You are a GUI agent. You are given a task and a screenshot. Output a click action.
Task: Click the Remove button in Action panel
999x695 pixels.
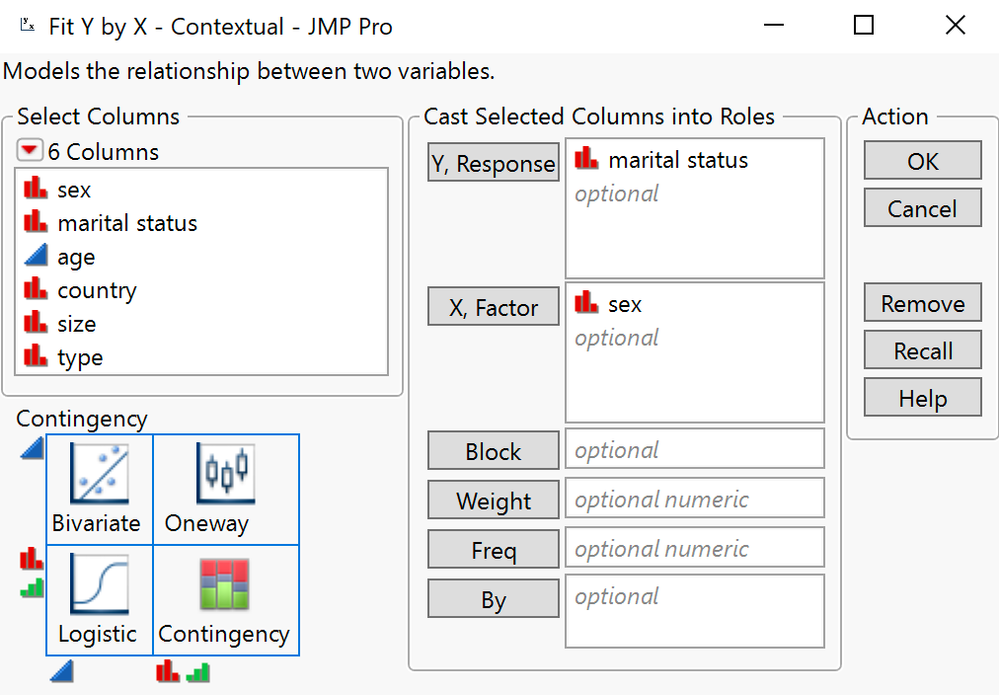921,302
